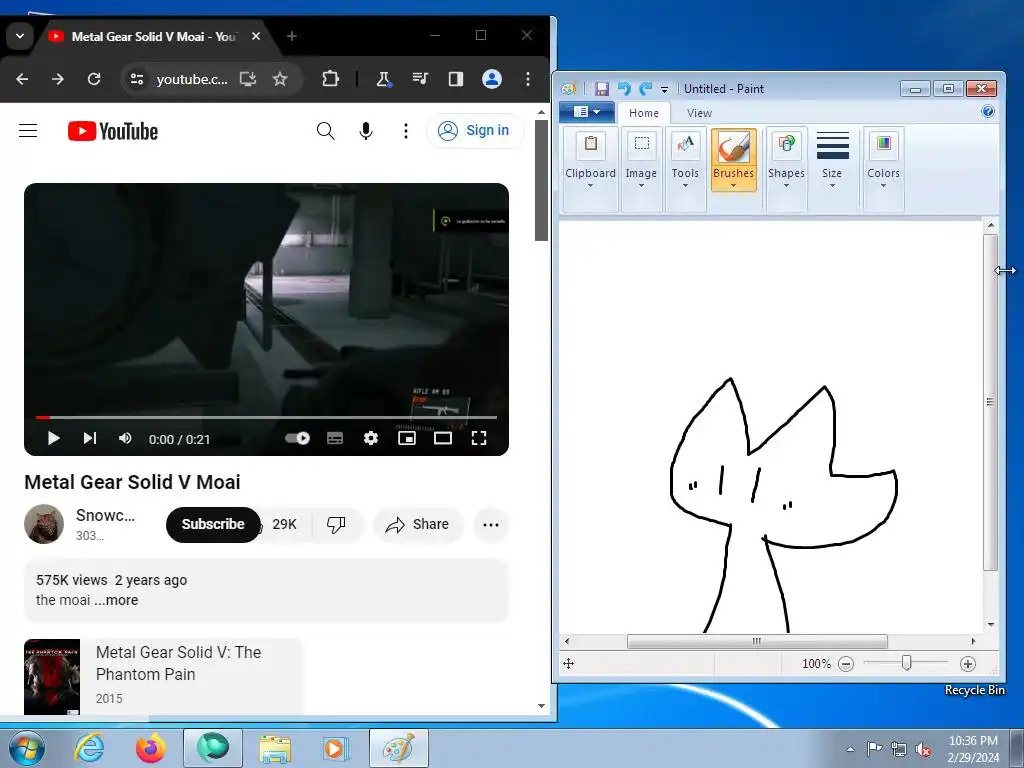The height and width of the screenshot is (768, 1024).
Task: Open the Paint file menu button
Action: coord(586,112)
